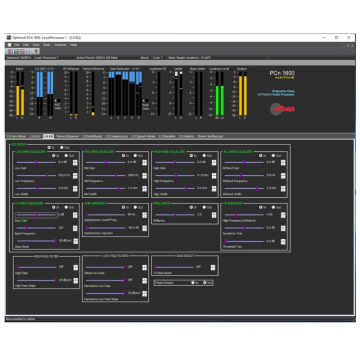Set Low Band Equalizer to Out

(66, 156)
